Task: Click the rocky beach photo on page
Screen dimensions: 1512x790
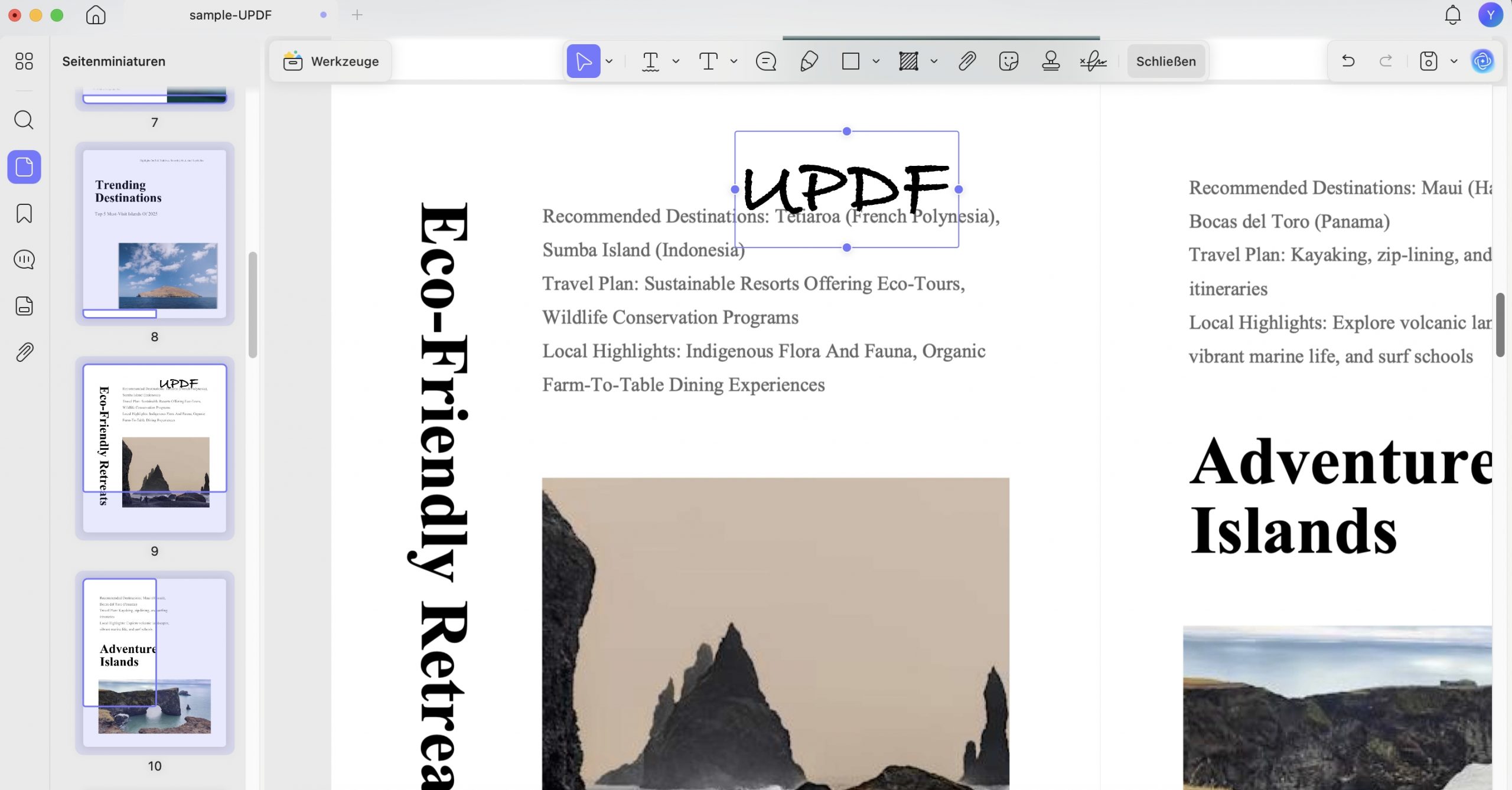Action: (x=775, y=634)
